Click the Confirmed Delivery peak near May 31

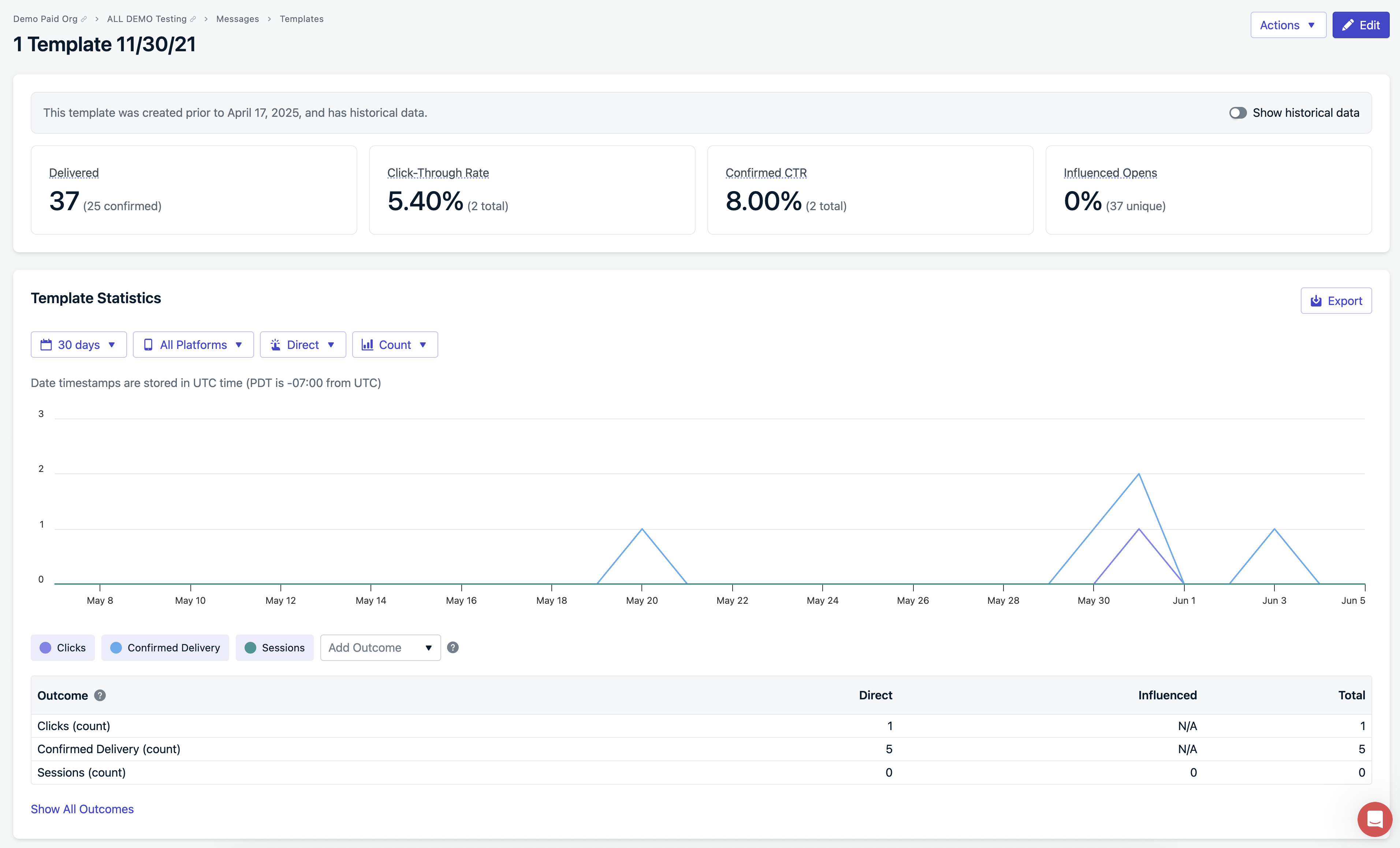click(x=1139, y=474)
